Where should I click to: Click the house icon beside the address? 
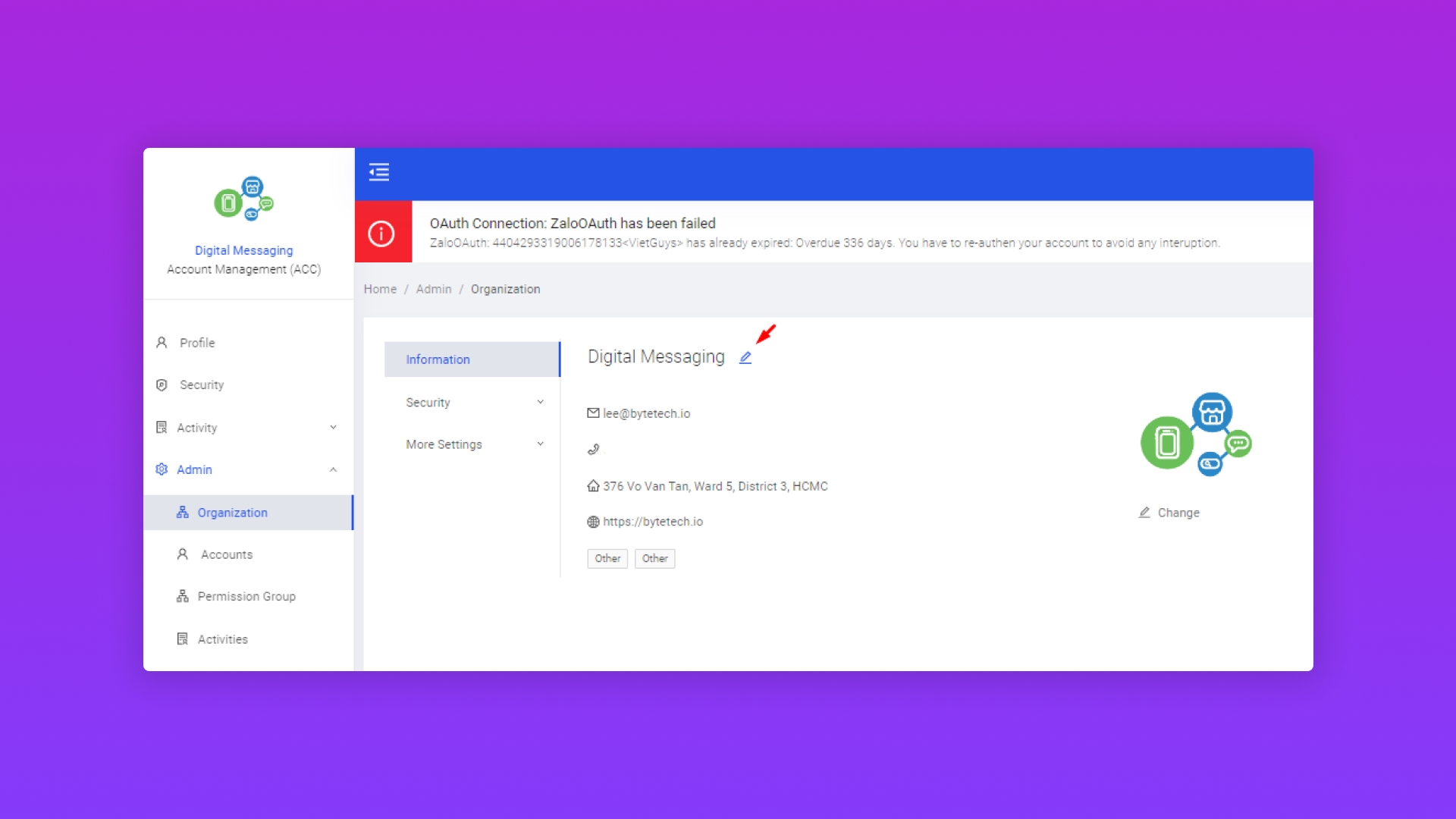593,486
